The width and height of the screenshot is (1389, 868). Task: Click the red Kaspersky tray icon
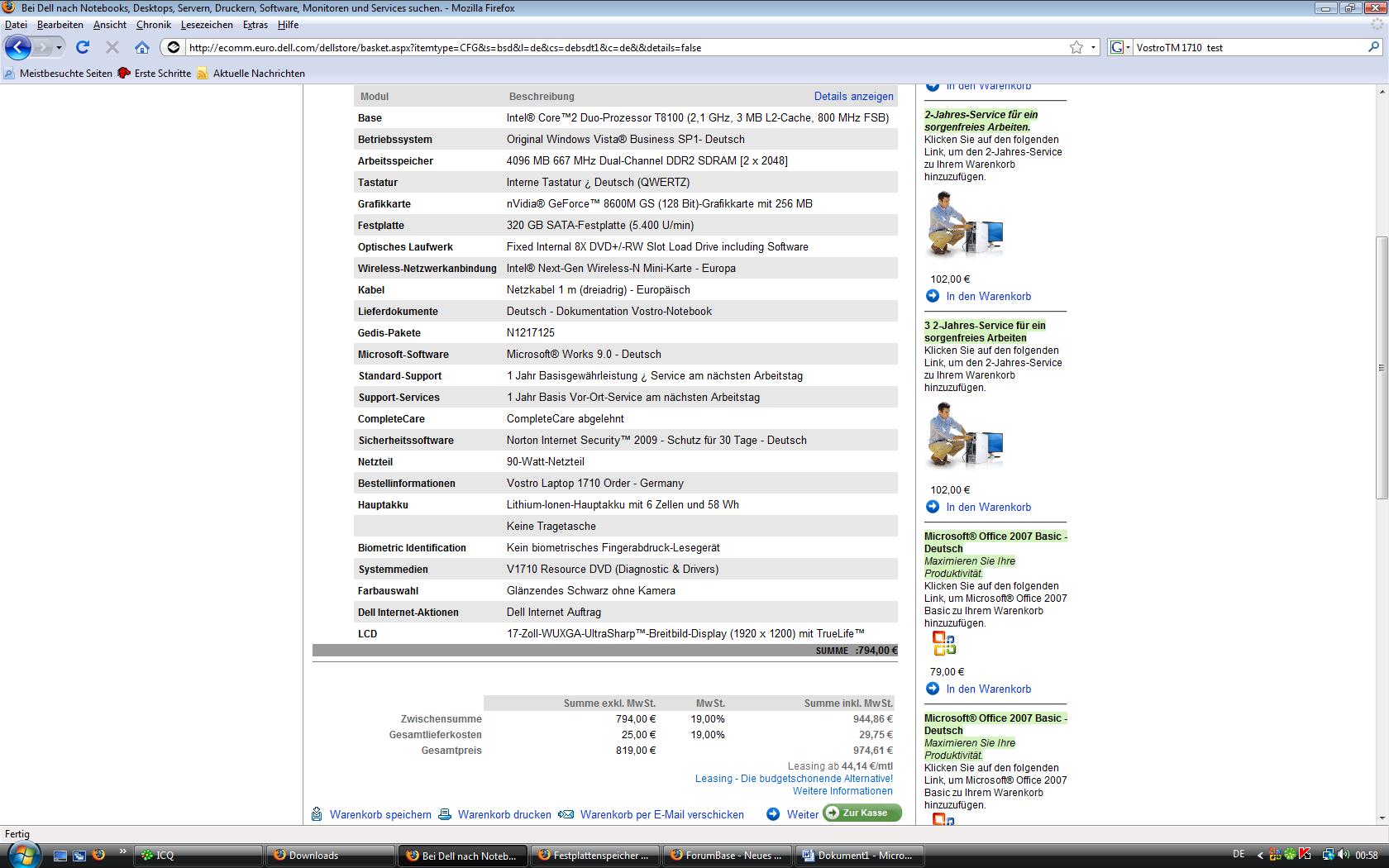click(1305, 854)
